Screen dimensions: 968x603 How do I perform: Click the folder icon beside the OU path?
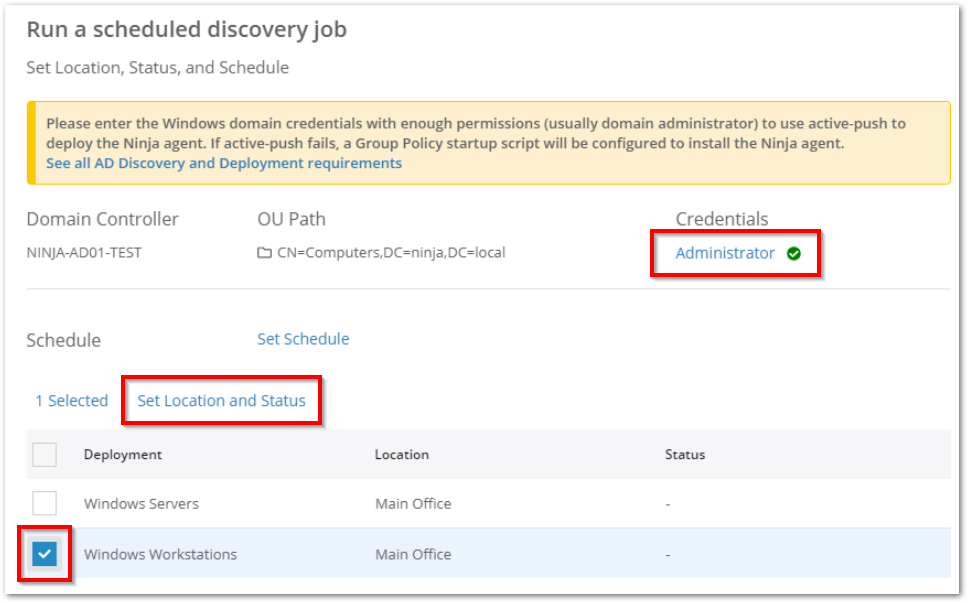pyautogui.click(x=265, y=252)
